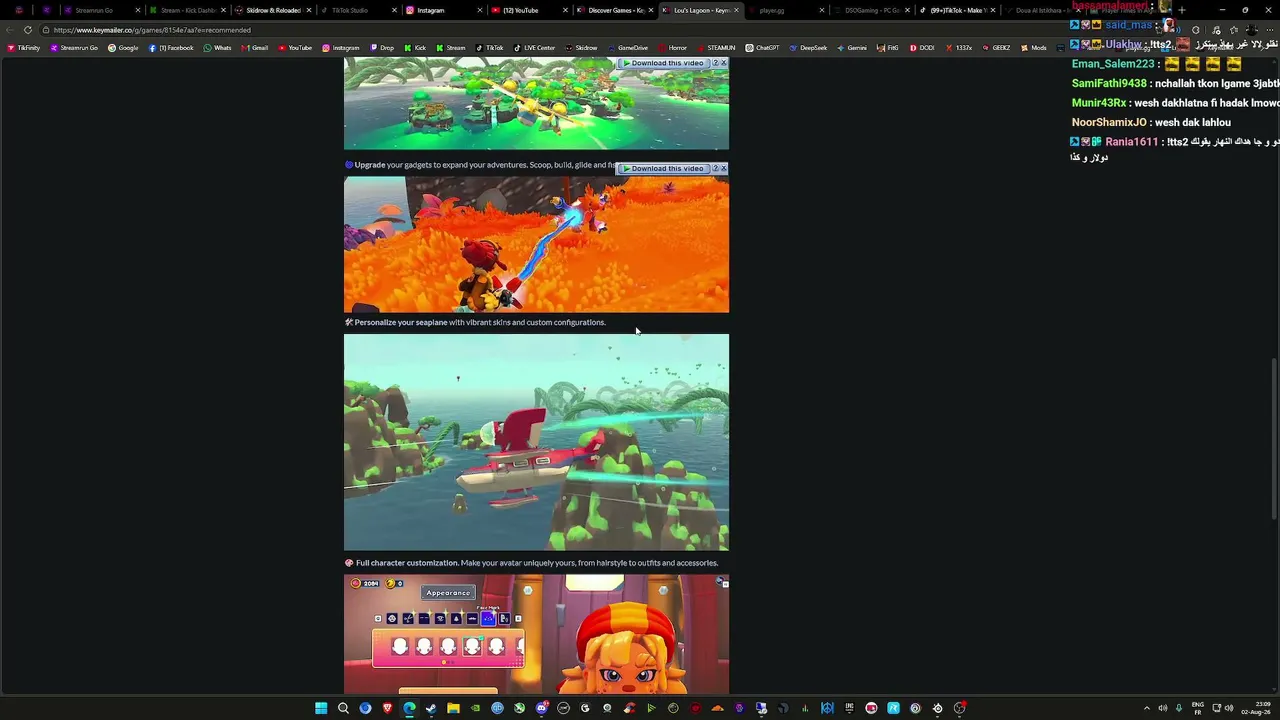Show hidden system tray icons
This screenshot has width=1280, height=720.
1147,708
